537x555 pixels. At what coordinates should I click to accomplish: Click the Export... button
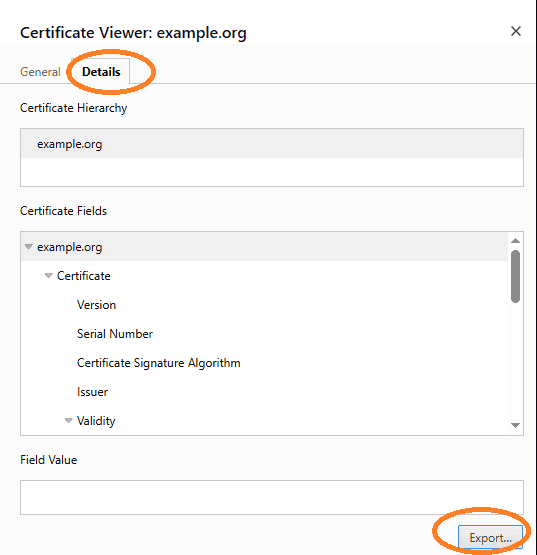coord(490,538)
